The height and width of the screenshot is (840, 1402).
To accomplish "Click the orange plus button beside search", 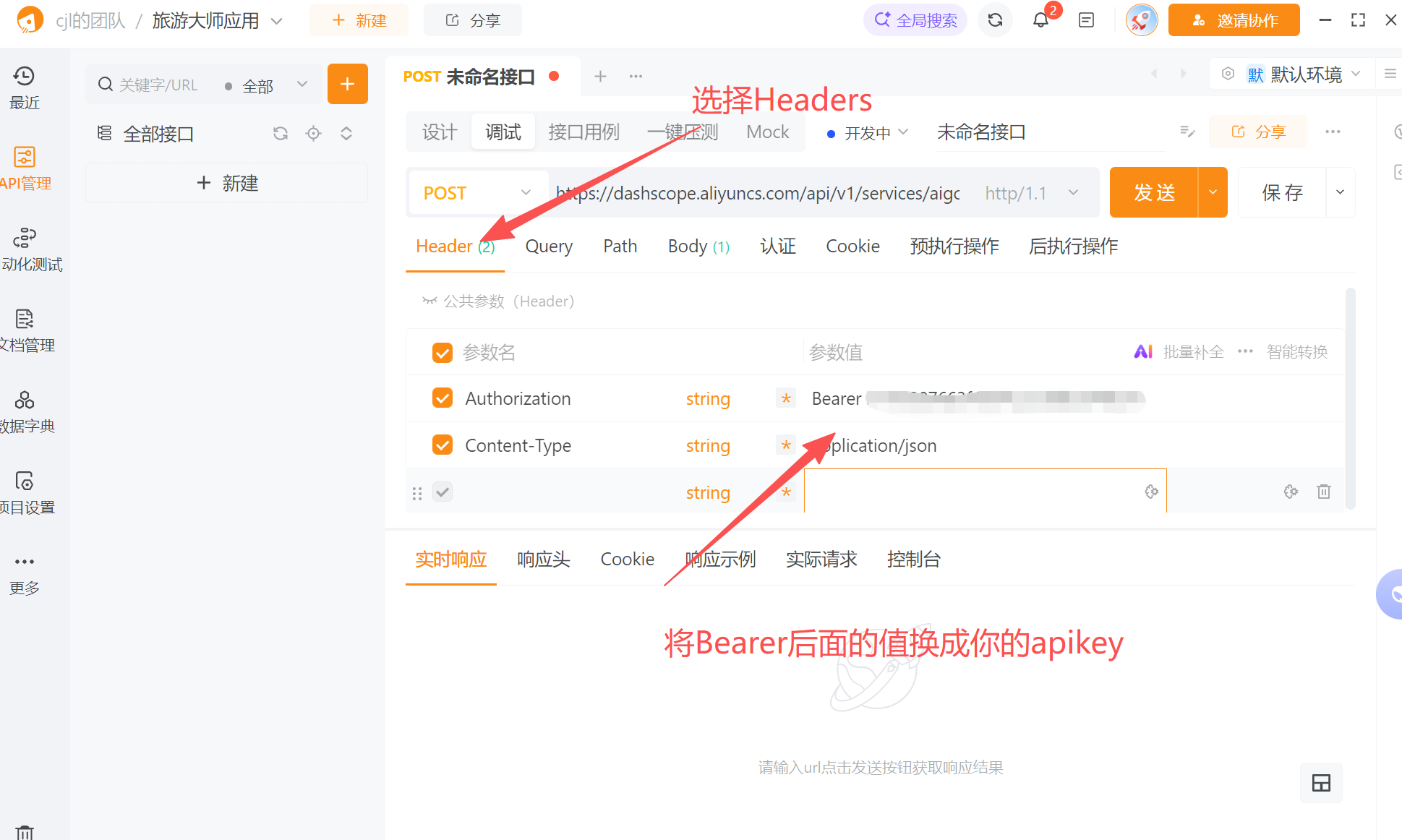I will (347, 84).
